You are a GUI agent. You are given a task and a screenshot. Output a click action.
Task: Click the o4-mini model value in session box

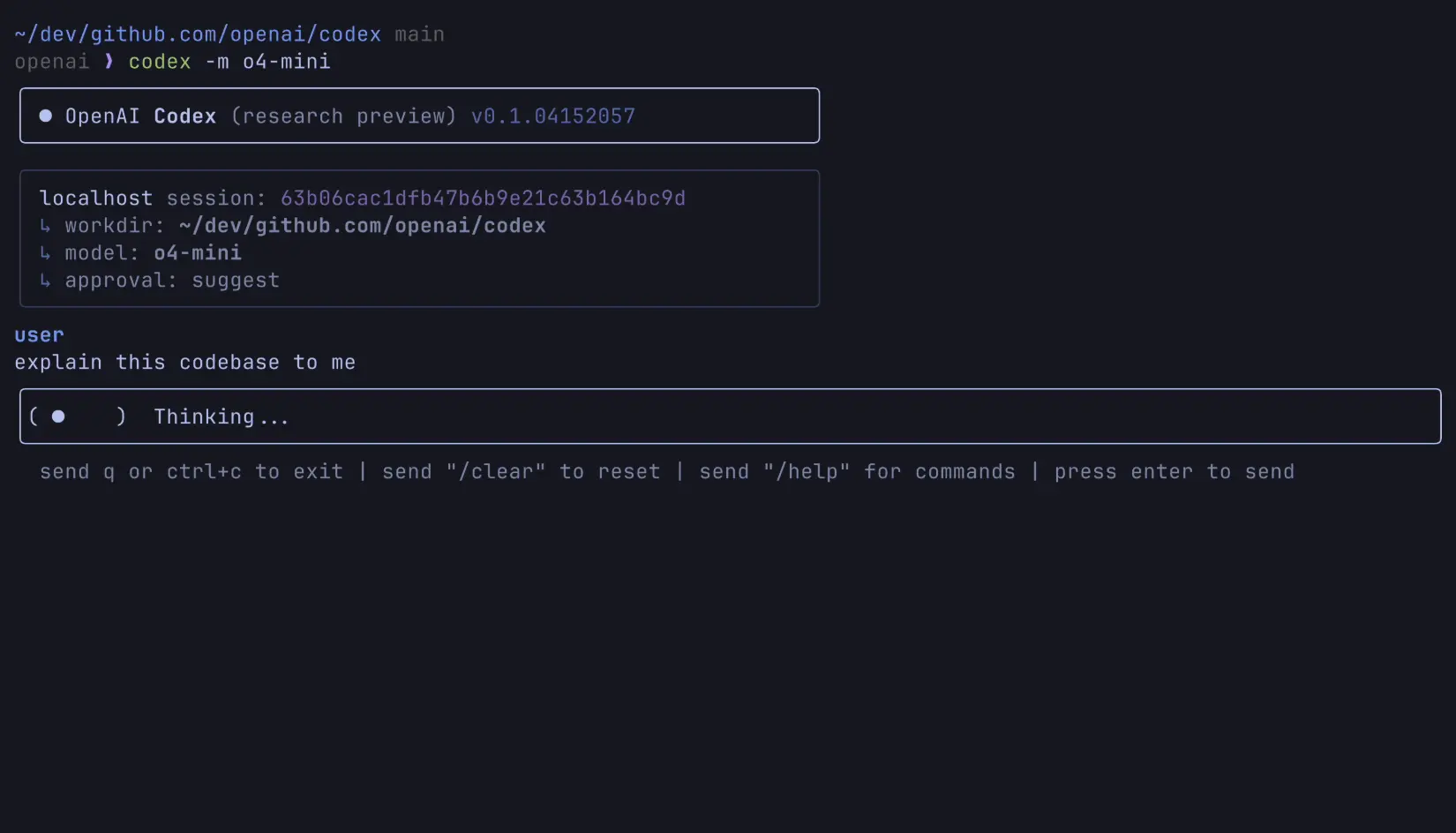(198, 253)
